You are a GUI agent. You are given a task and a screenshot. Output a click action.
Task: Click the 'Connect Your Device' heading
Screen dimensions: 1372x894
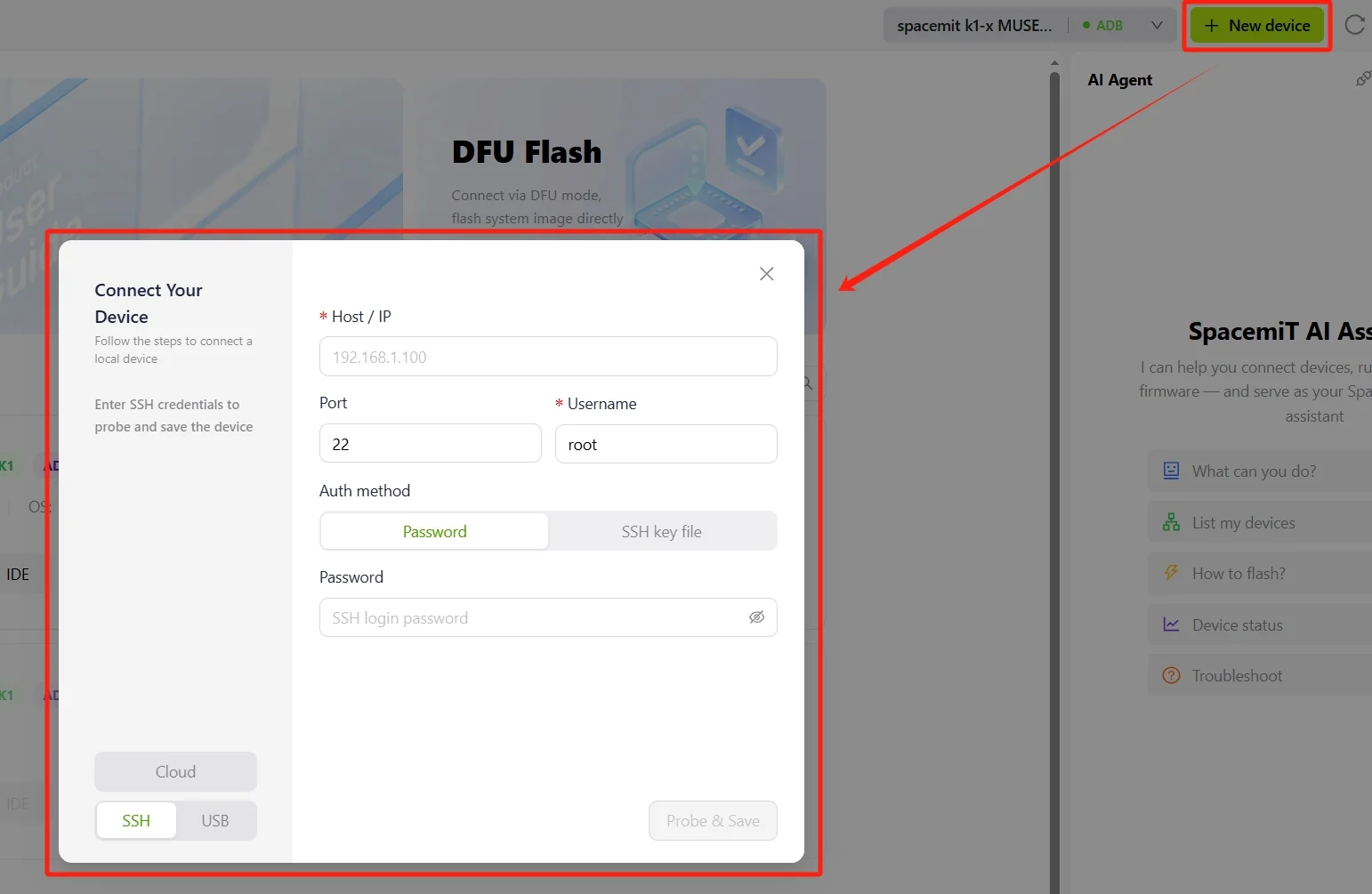[149, 303]
